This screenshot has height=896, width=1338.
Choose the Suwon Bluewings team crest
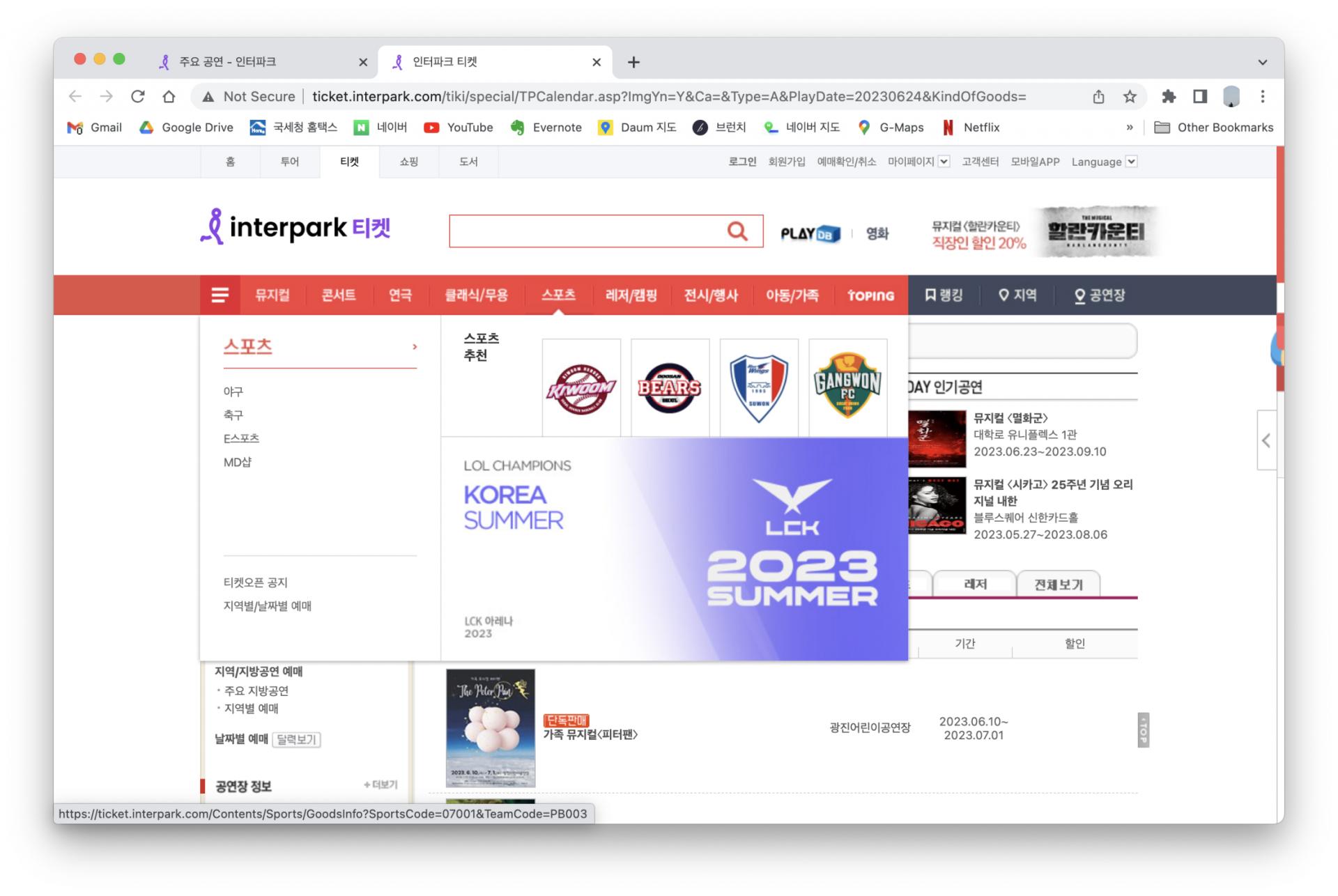758,387
